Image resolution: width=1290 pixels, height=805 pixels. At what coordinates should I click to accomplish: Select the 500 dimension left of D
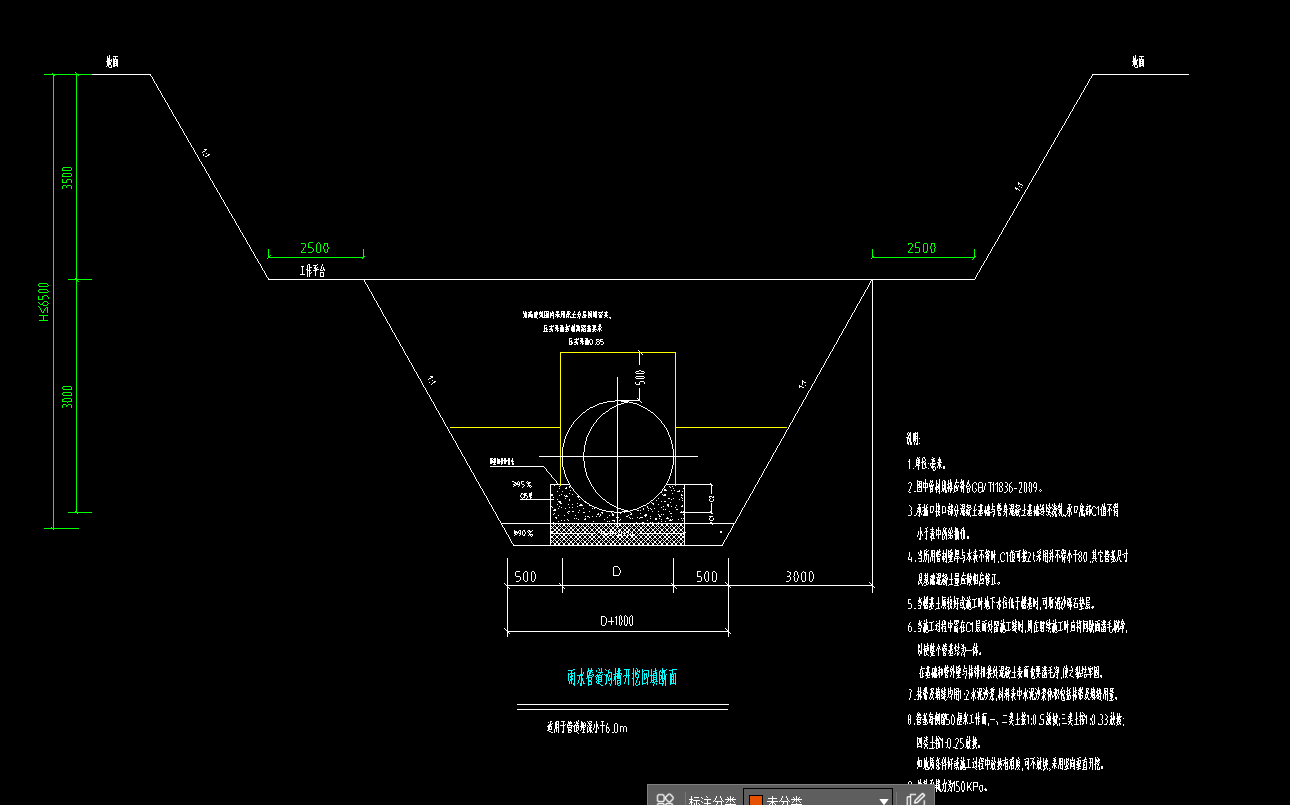click(x=525, y=576)
